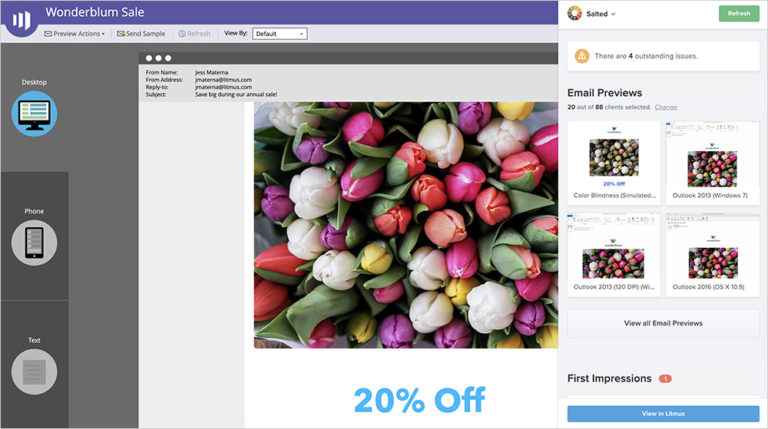Image resolution: width=768 pixels, height=429 pixels.
Task: Select the Desktop preview icon
Action: (x=34, y=114)
